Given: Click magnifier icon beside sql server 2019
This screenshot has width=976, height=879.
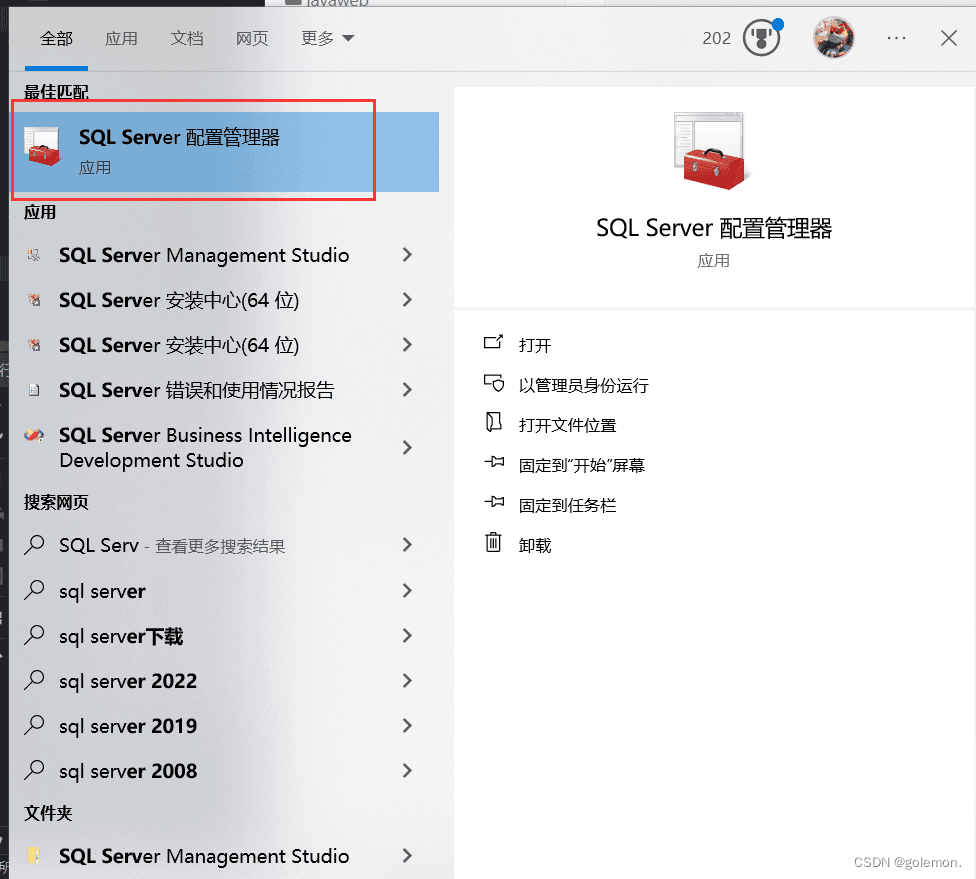Looking at the screenshot, I should (x=34, y=725).
